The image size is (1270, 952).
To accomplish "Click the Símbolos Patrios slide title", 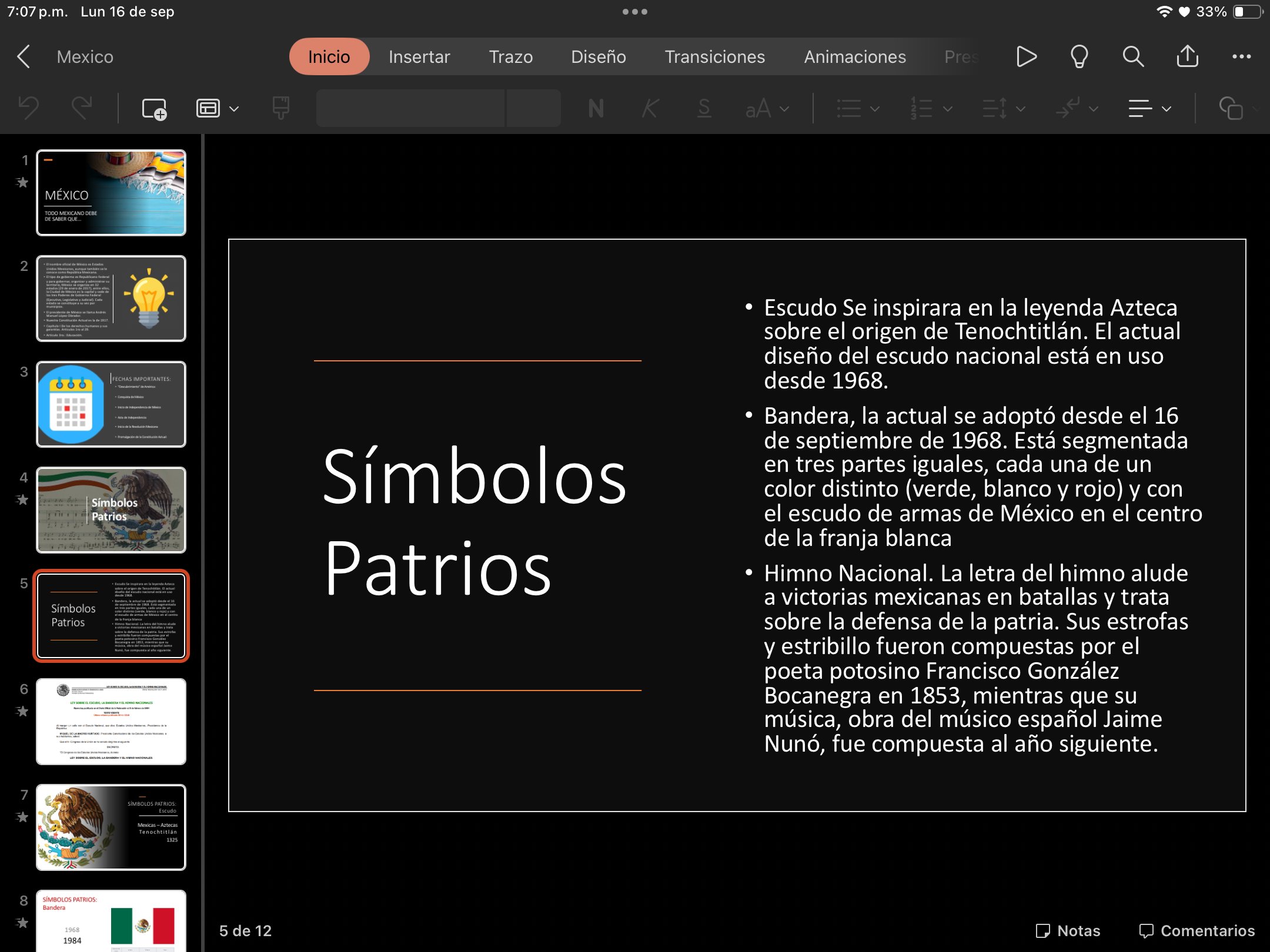I will click(475, 522).
